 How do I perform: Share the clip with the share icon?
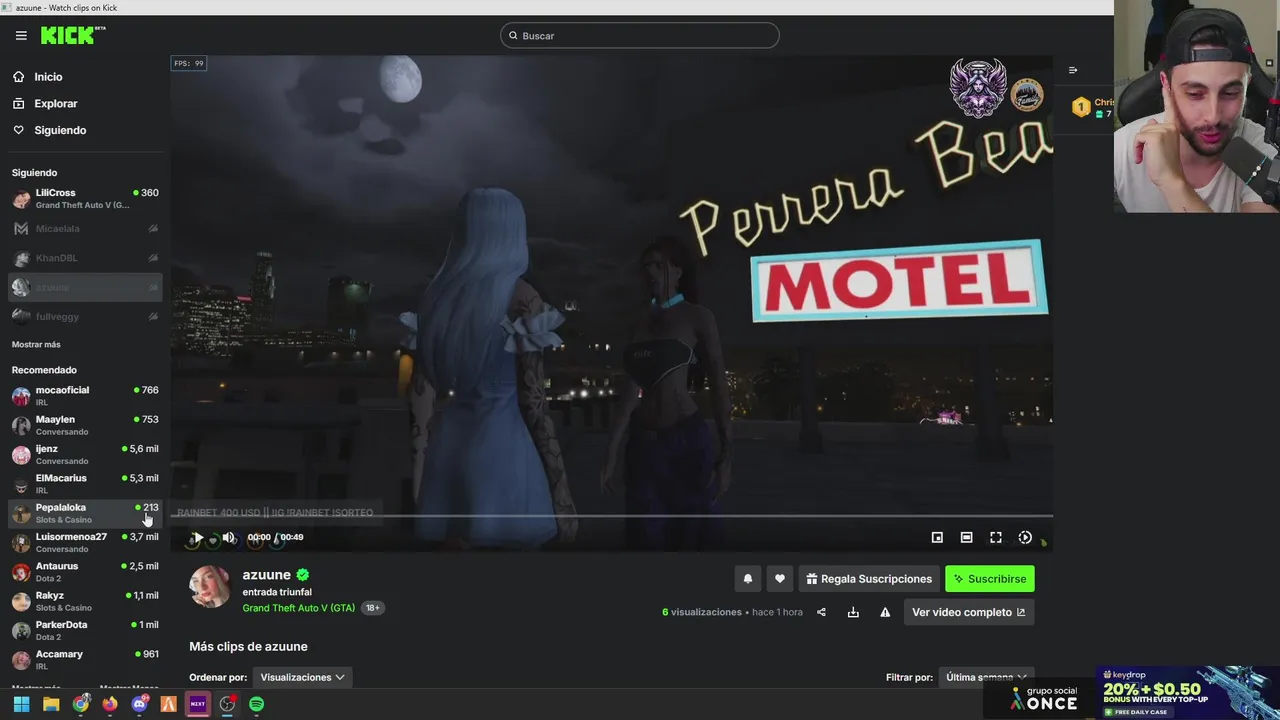tap(821, 612)
